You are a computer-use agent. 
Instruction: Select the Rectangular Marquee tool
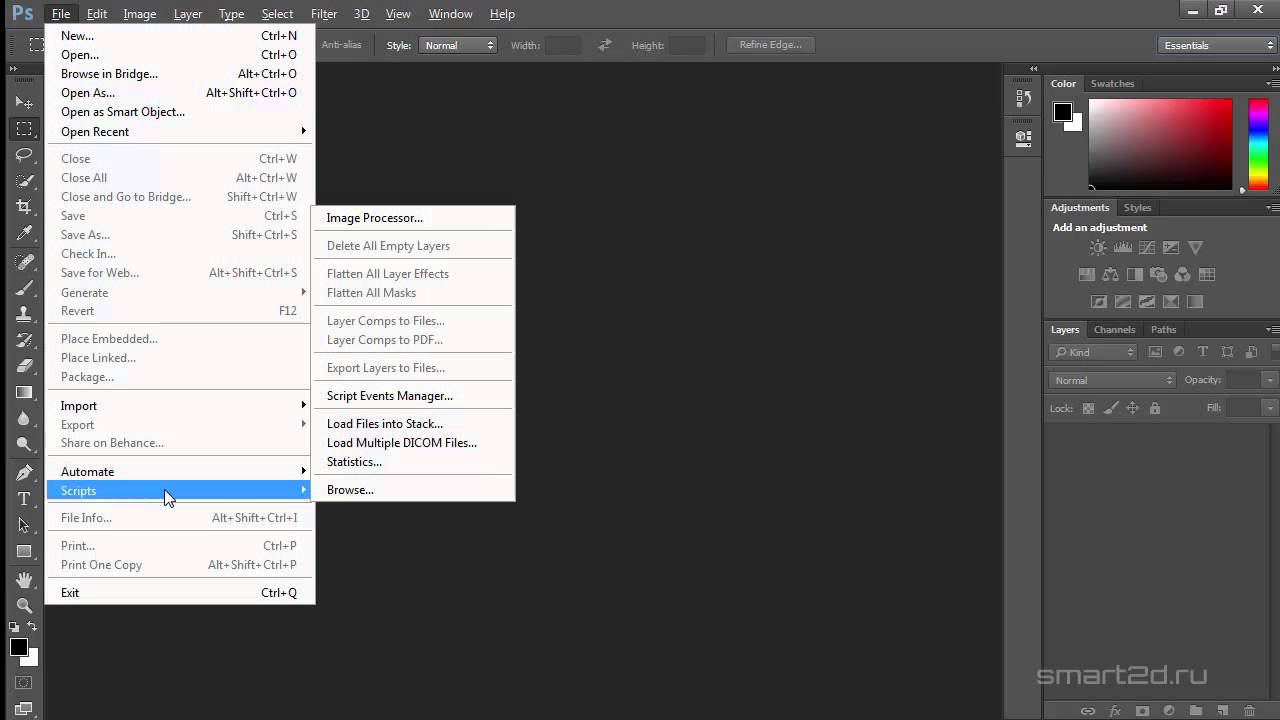point(24,129)
